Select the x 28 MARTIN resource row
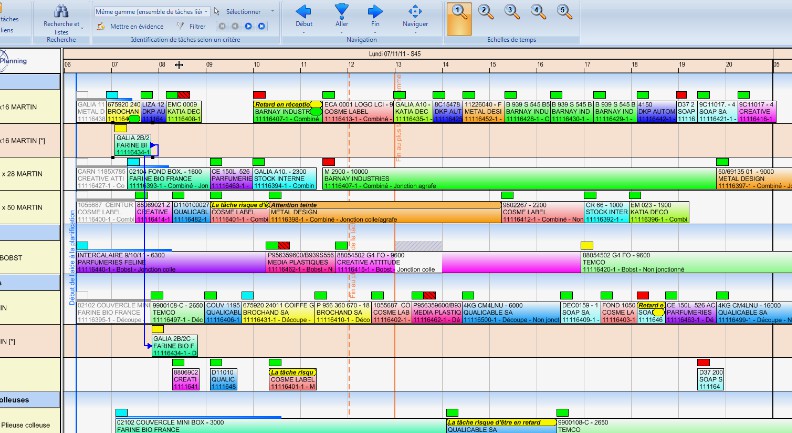792x433 pixels. [30, 174]
